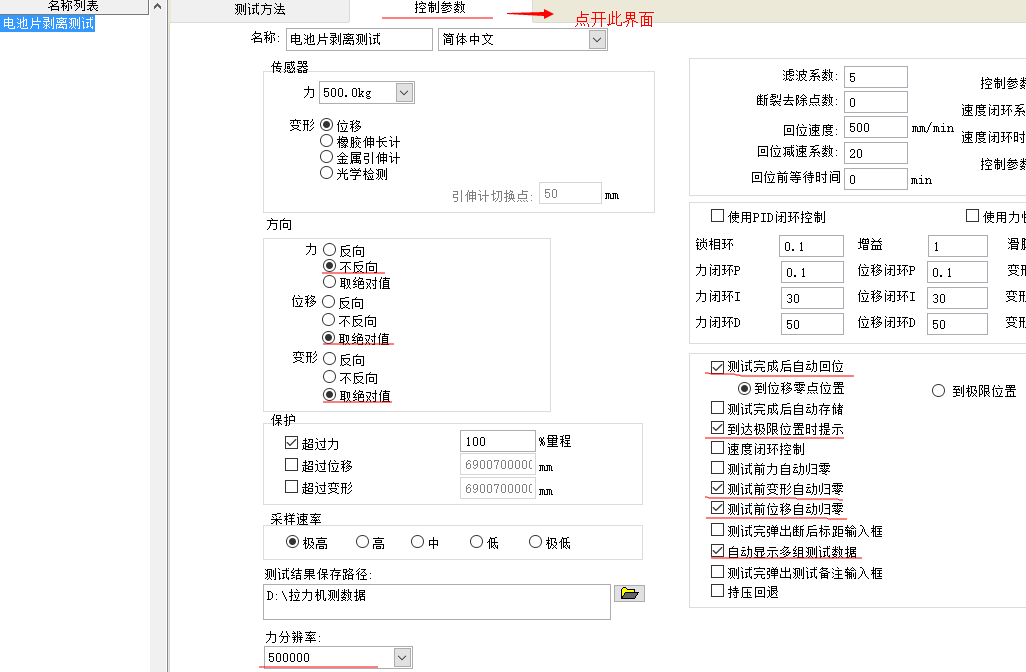This screenshot has width=1026, height=672.
Task: Select 反向 for force direction
Action: coord(330,250)
